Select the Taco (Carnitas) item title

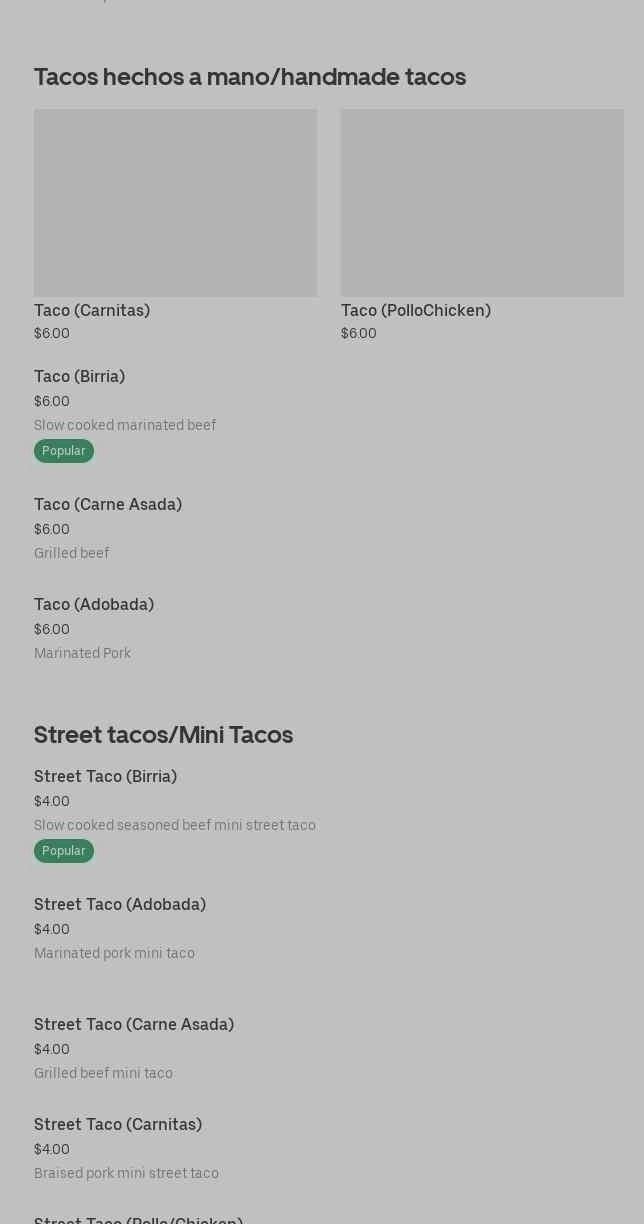(92, 311)
